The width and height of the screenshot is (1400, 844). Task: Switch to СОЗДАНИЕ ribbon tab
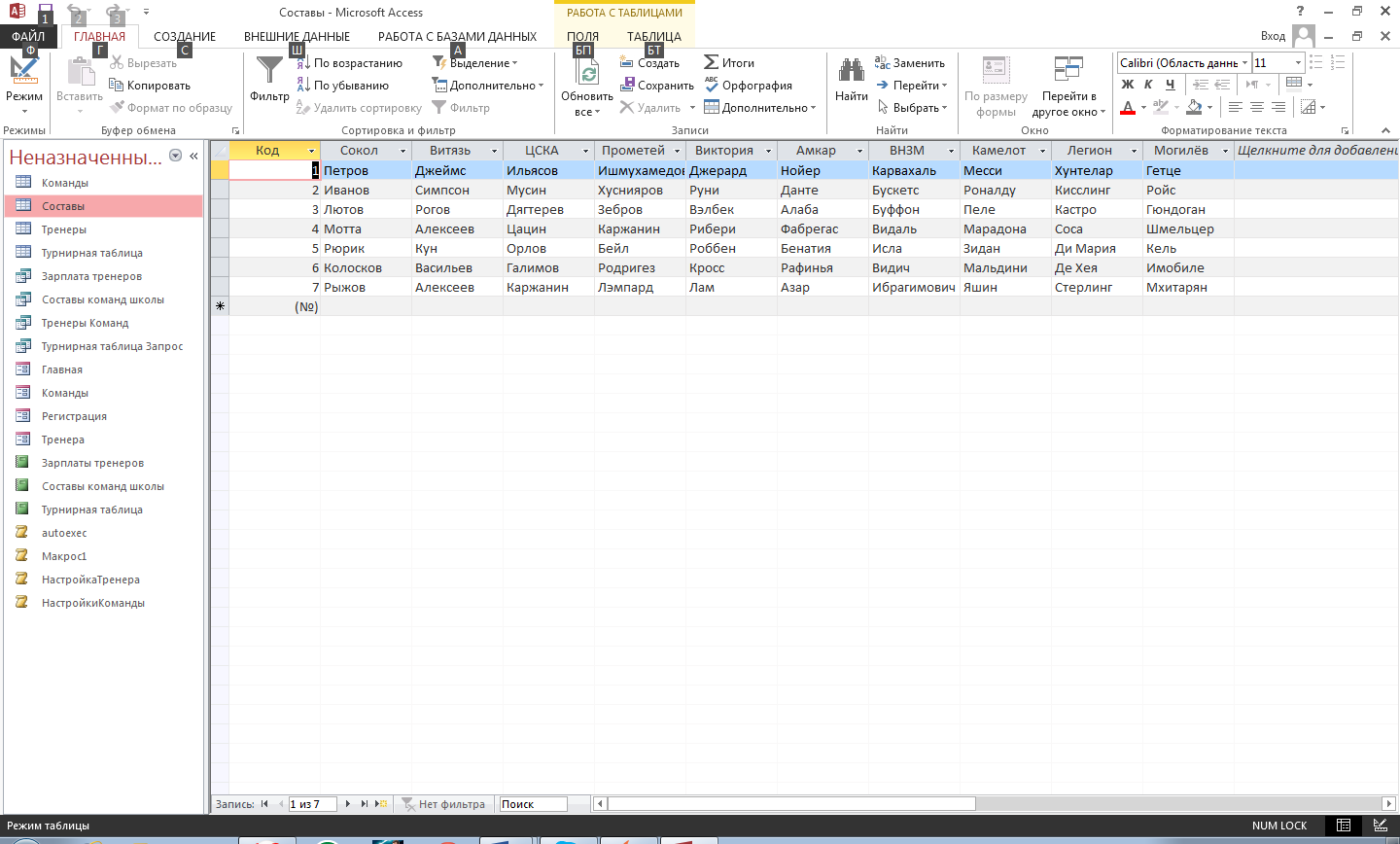coord(185,37)
